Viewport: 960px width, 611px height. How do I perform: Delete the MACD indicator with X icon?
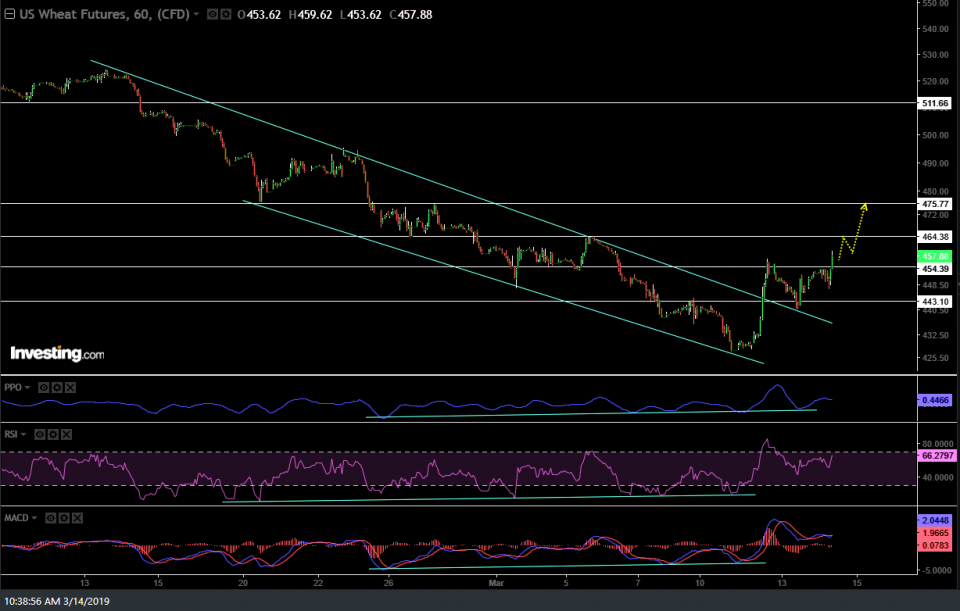click(77, 518)
